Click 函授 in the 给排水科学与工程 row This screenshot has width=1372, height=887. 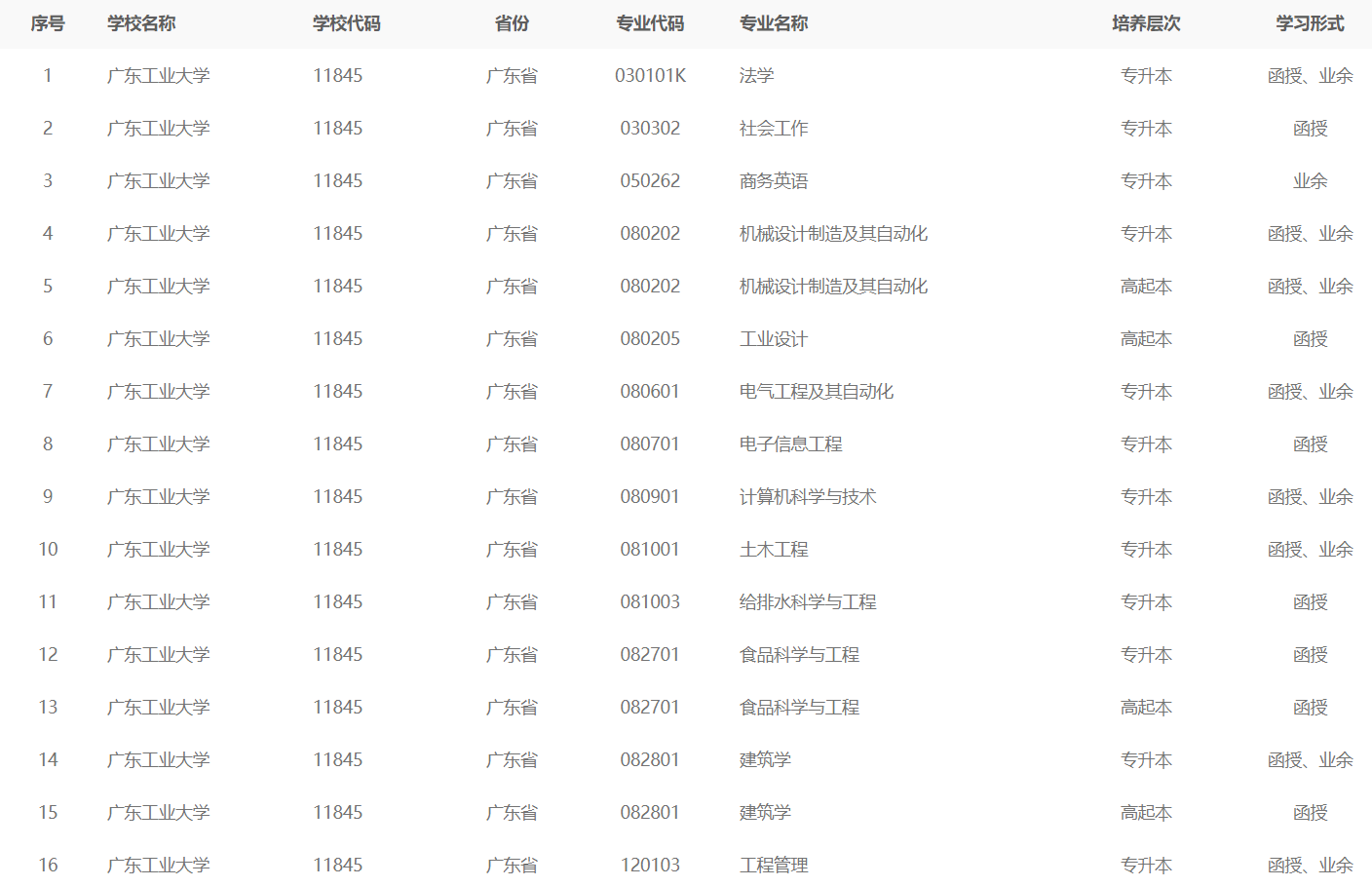1310,602
